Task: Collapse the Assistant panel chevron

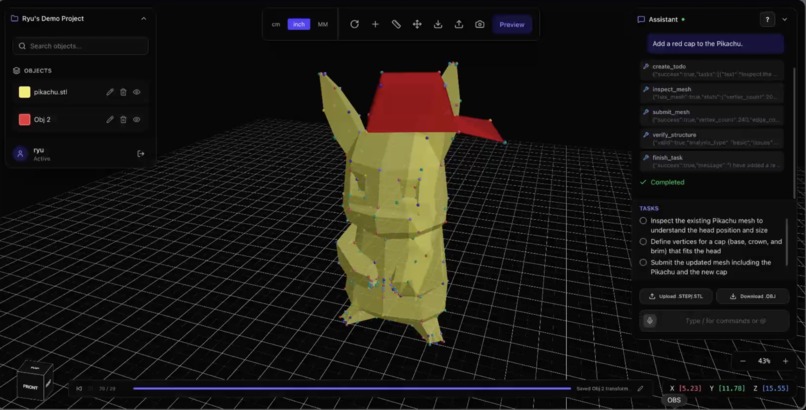Action: click(784, 20)
